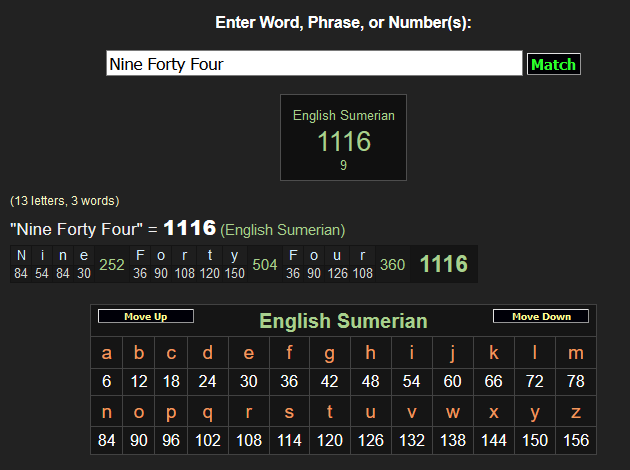Viewport: 630px width, 470px height.
Task: Click the Move Down button
Action: pos(540,316)
